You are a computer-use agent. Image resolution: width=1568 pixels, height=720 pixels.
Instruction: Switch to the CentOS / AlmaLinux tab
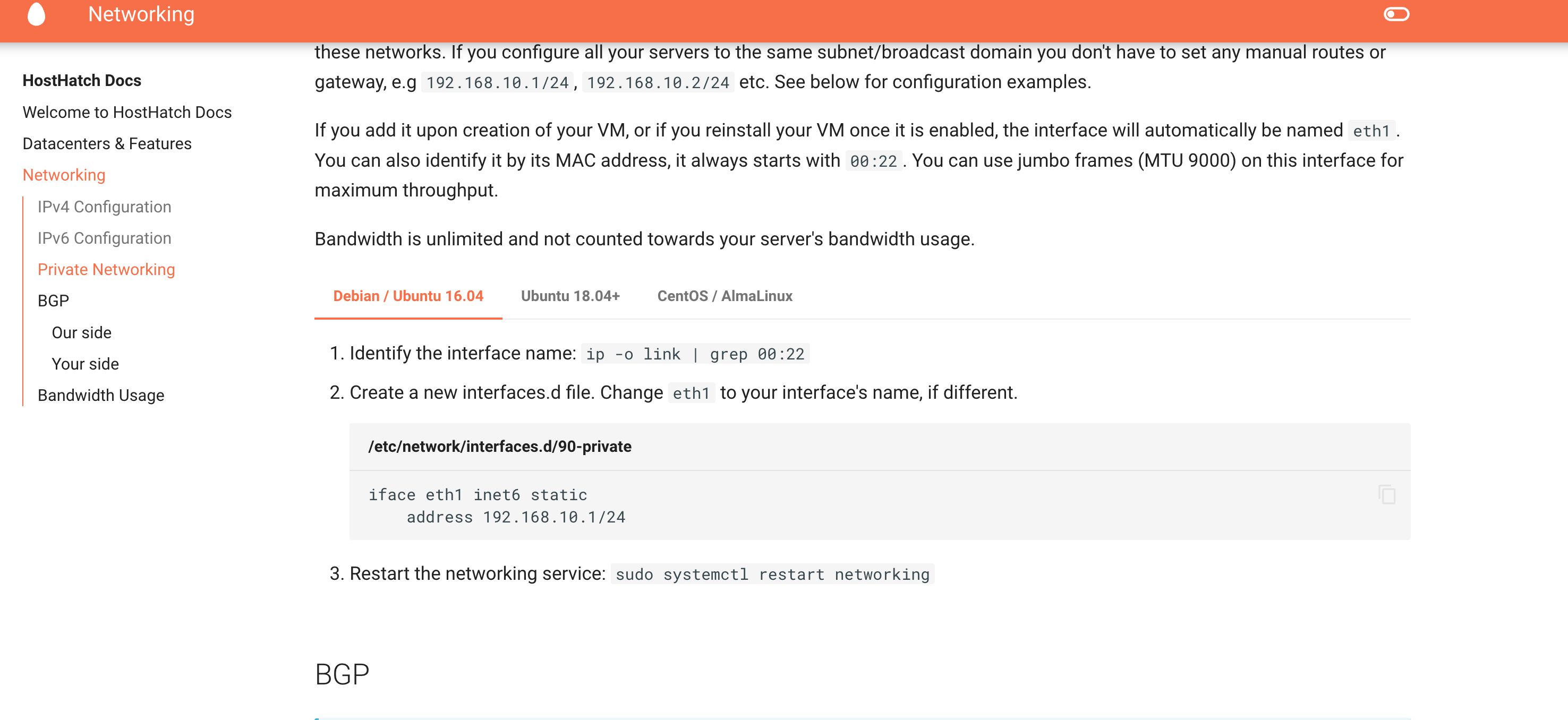tap(725, 296)
